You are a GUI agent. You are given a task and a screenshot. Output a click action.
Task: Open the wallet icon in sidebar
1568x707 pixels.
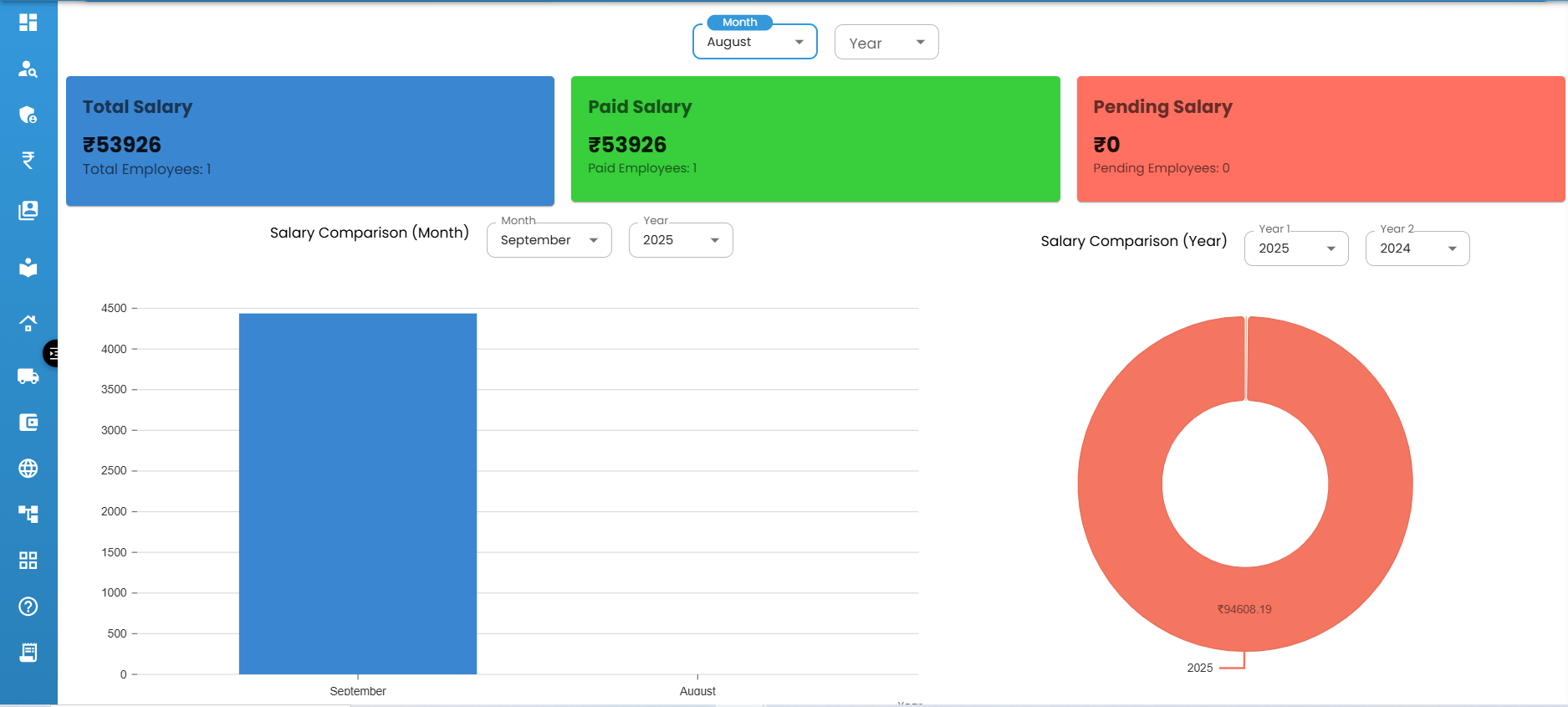28,423
